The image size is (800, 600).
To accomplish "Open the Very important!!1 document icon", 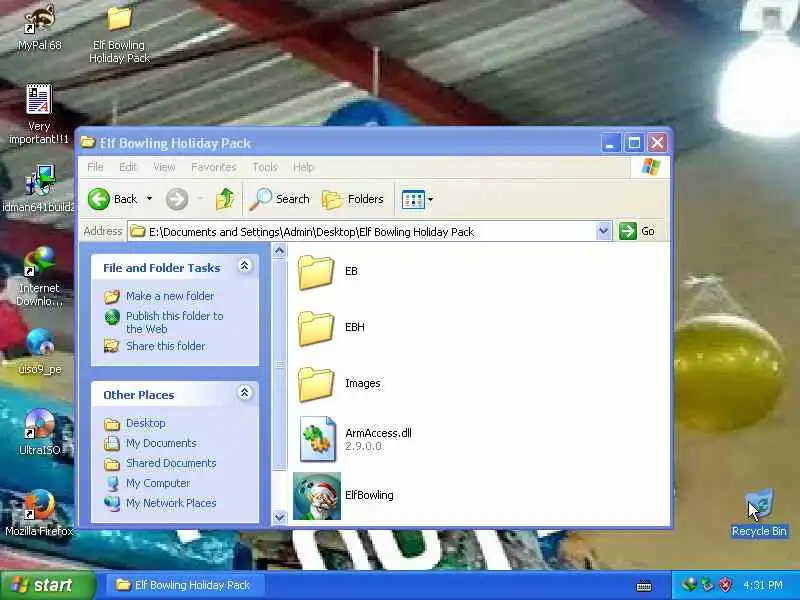I will [39, 114].
